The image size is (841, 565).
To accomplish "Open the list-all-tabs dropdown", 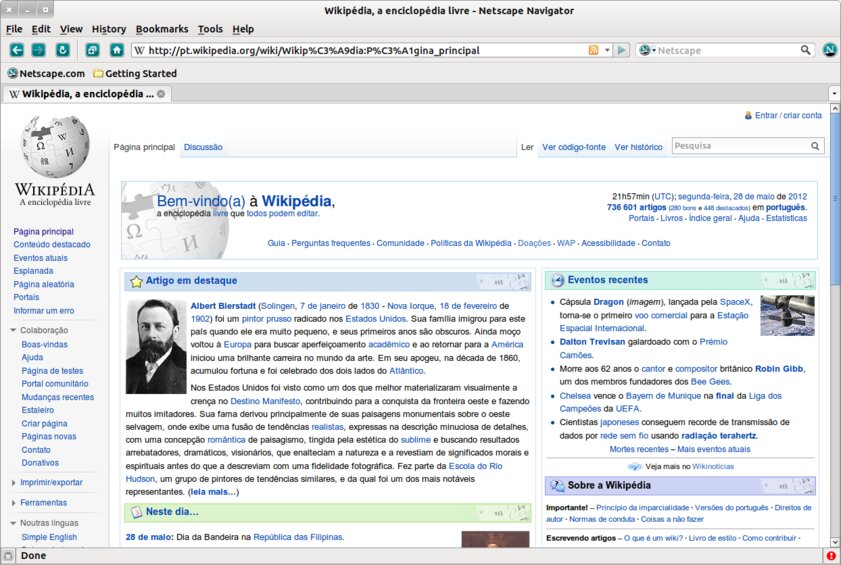I will tap(834, 94).
